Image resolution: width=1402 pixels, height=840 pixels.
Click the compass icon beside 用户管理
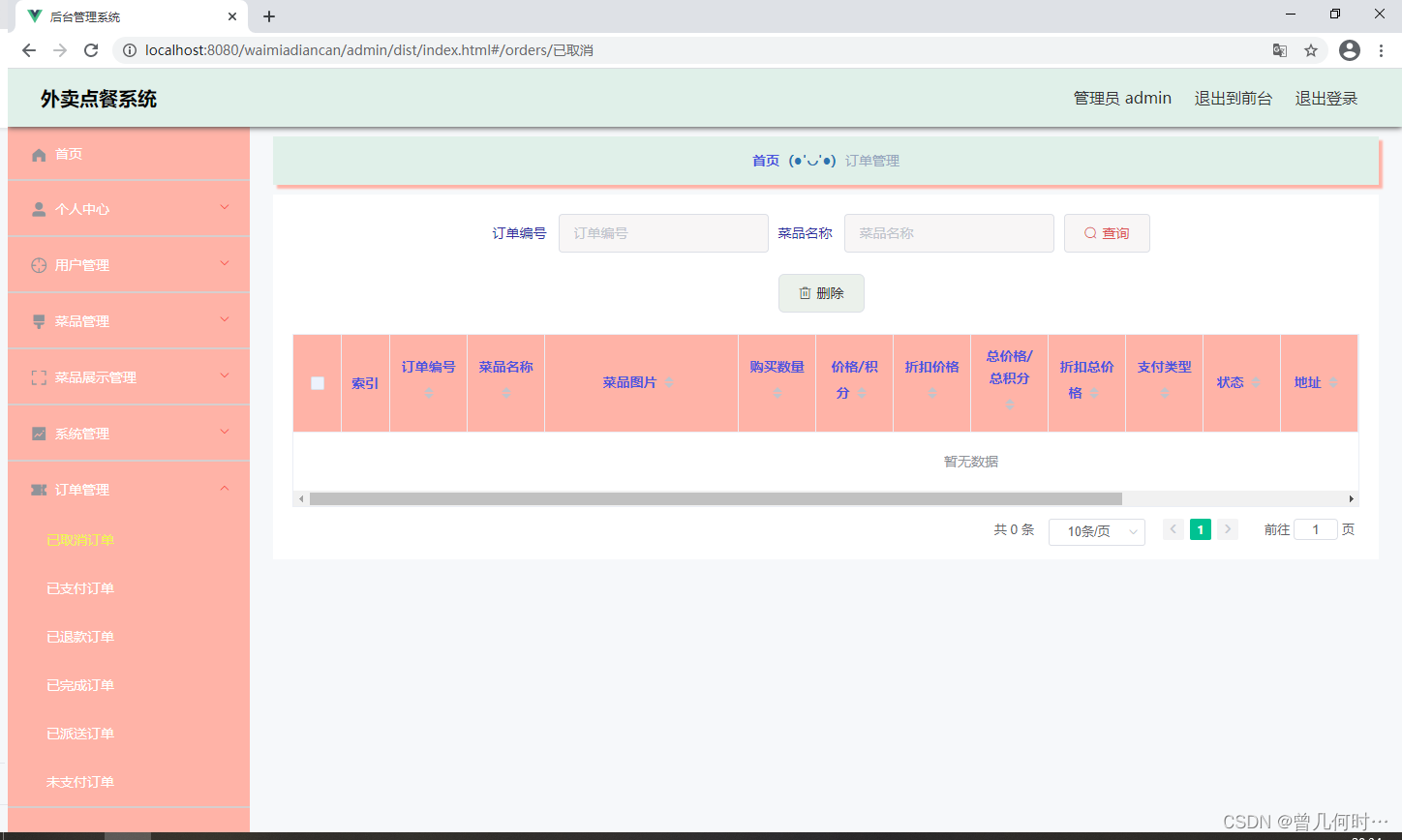pyautogui.click(x=39, y=265)
